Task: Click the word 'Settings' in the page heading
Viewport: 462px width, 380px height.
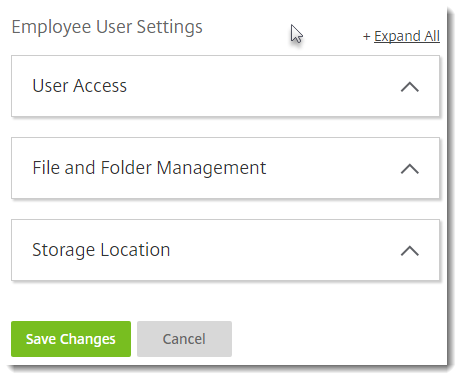Action: pyautogui.click(x=170, y=27)
